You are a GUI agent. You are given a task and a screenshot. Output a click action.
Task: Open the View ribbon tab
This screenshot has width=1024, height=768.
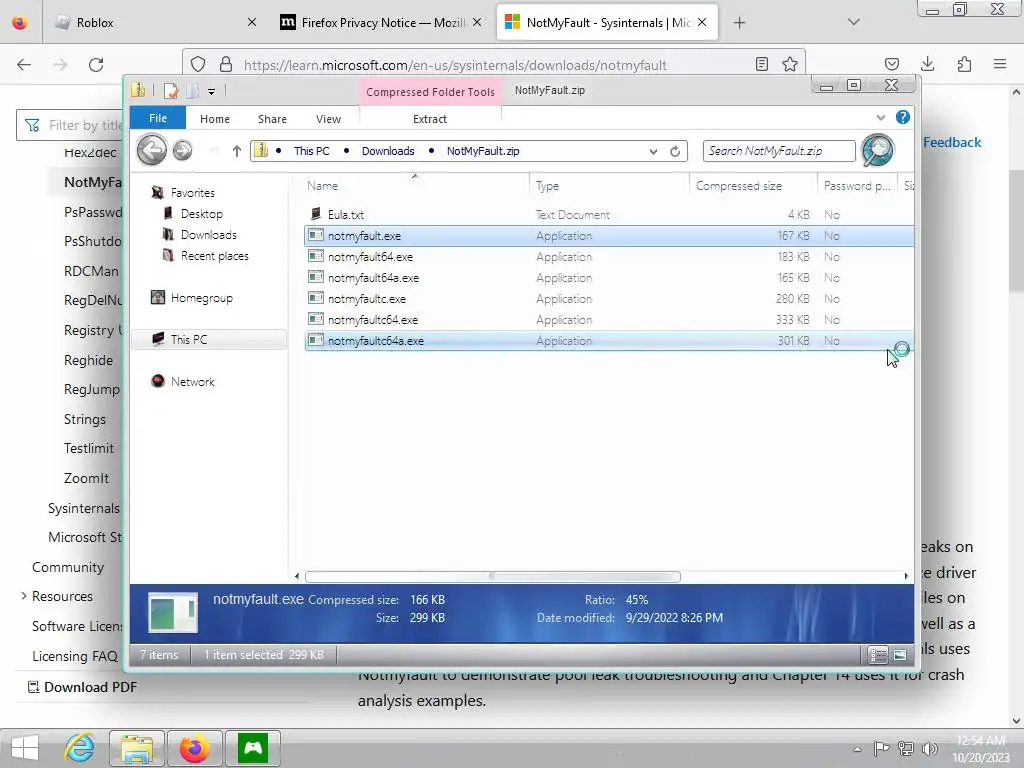(328, 119)
